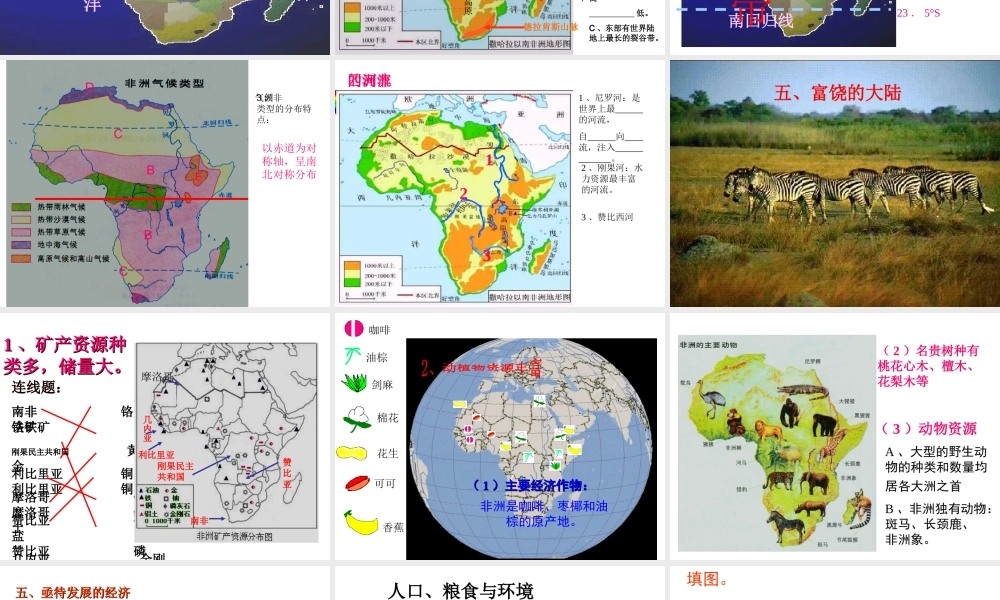Click the cocoa (可可) pod icon
The image size is (1000, 600).
click(357, 483)
